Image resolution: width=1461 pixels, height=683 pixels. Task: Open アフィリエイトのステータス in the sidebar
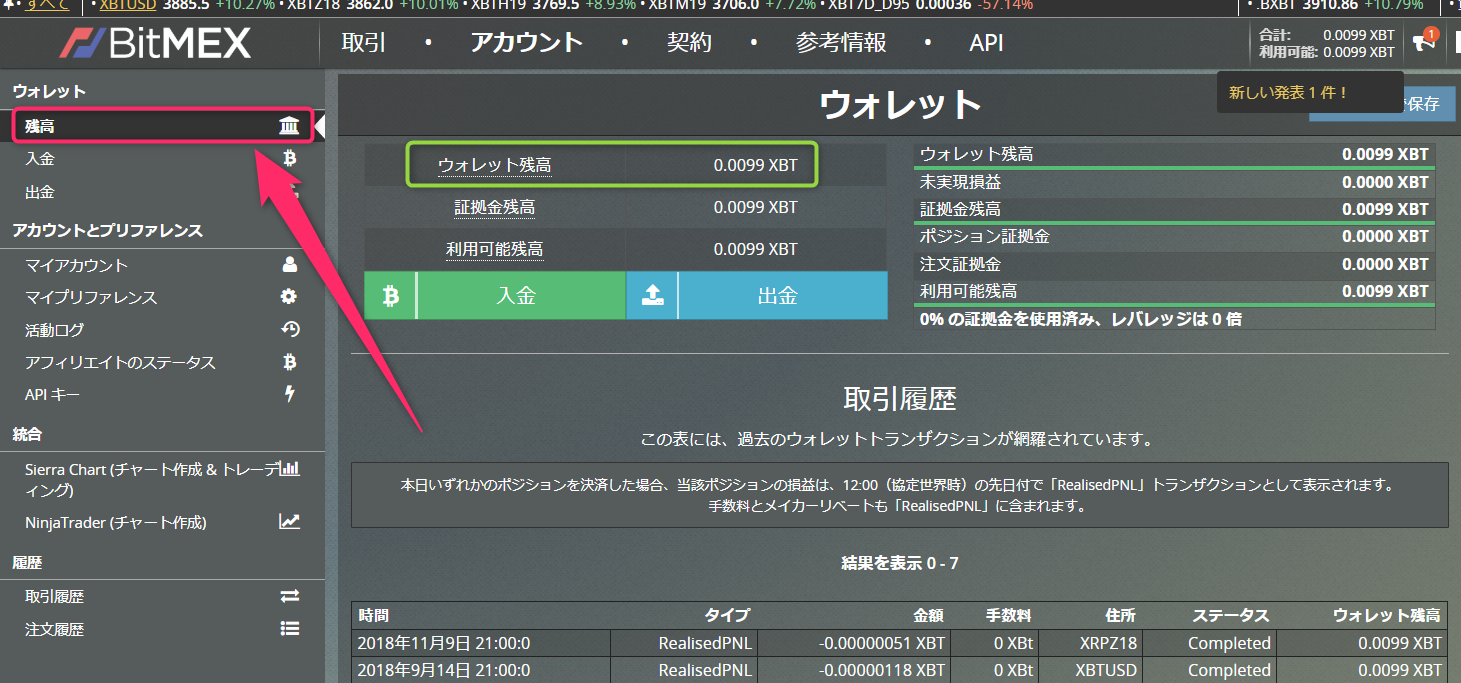pos(120,362)
